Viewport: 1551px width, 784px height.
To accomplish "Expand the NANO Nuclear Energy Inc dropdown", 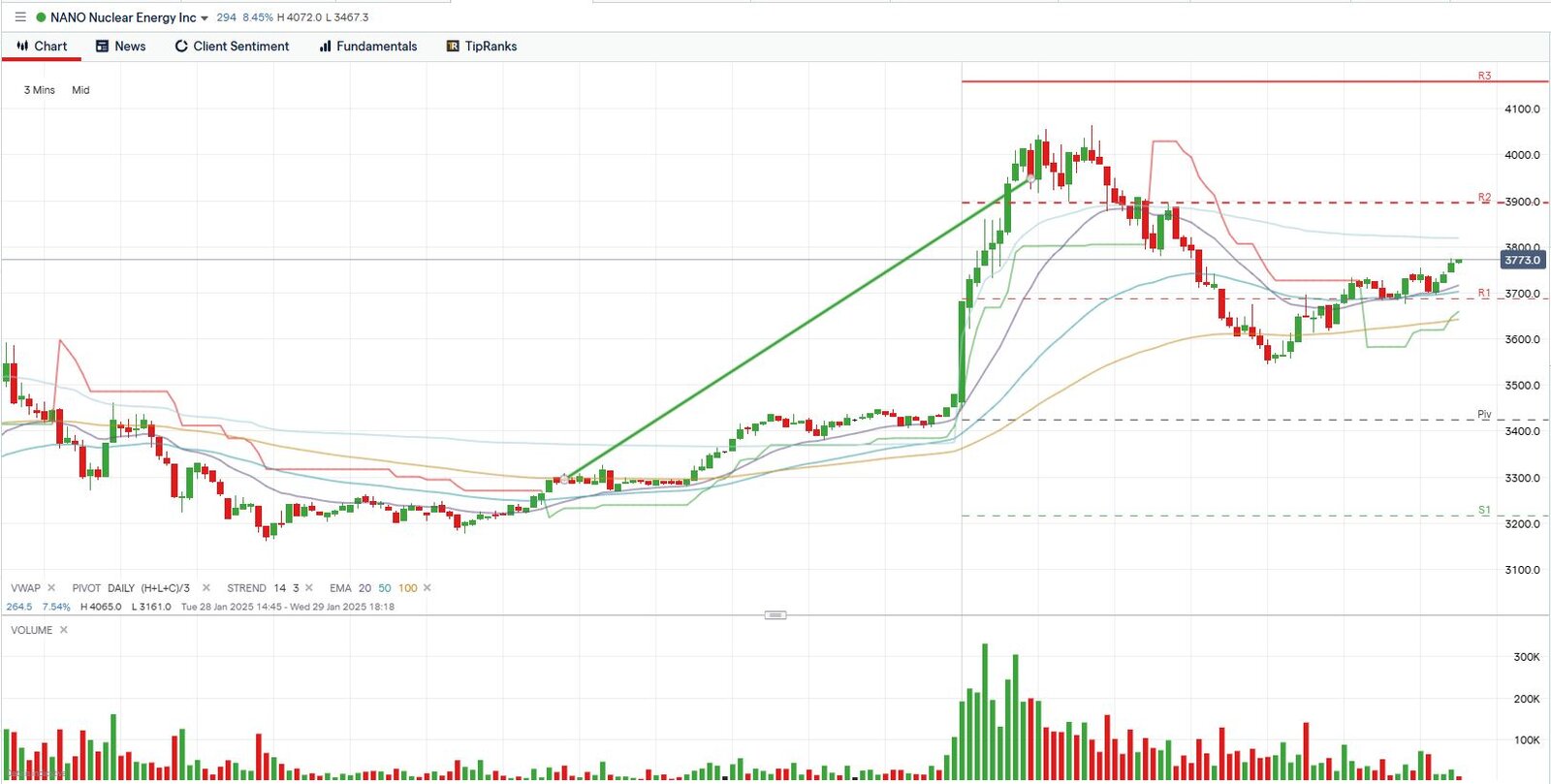I will 205,18.
